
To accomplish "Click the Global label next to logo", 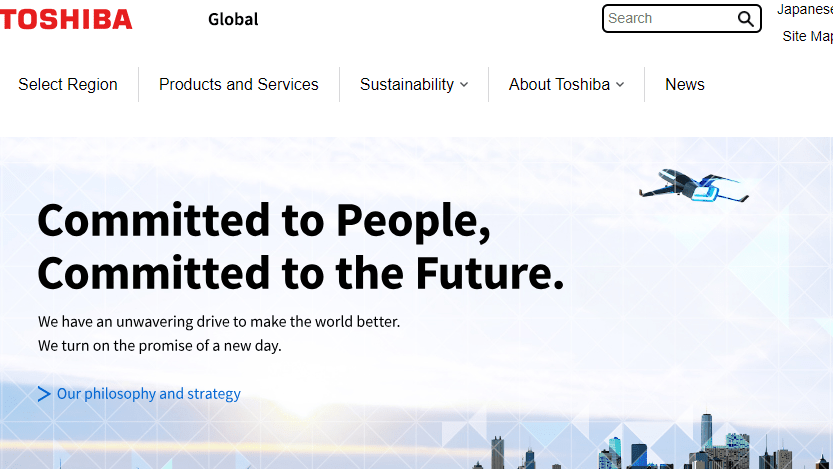I will (x=233, y=19).
